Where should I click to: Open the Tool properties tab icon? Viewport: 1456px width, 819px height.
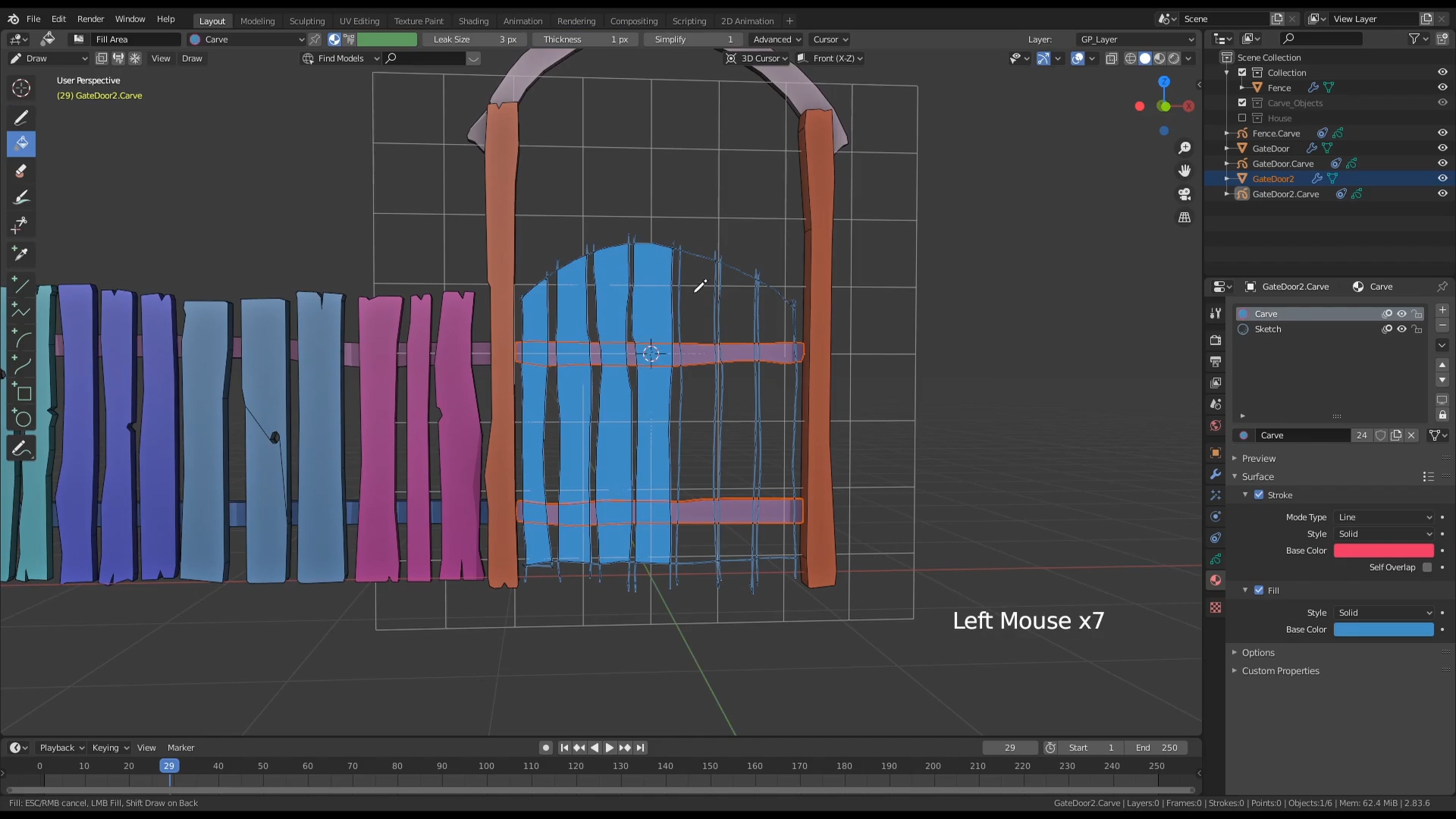pos(1216,313)
